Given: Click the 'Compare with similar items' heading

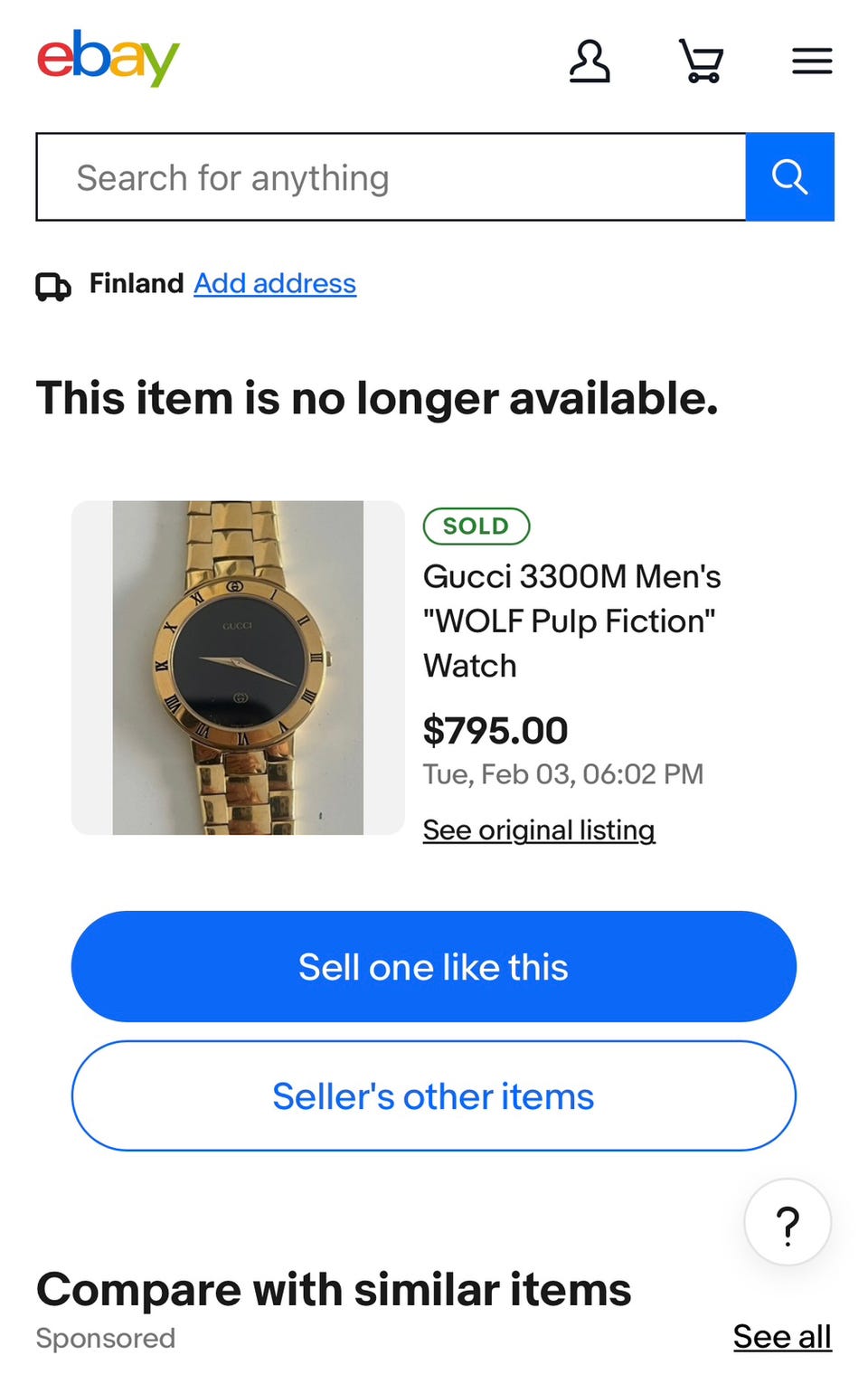Looking at the screenshot, I should tap(334, 1289).
